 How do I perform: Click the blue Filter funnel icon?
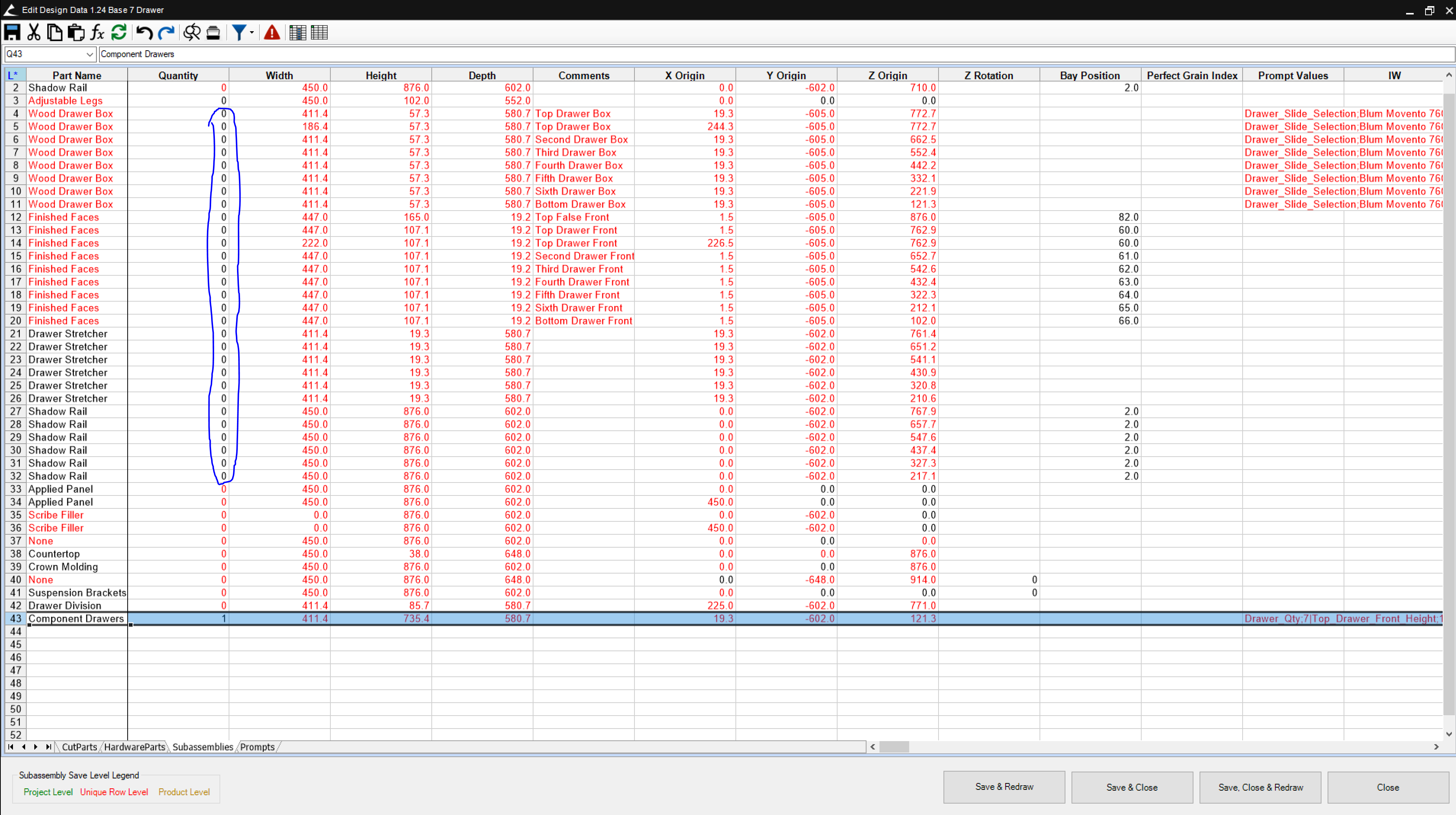[x=239, y=32]
